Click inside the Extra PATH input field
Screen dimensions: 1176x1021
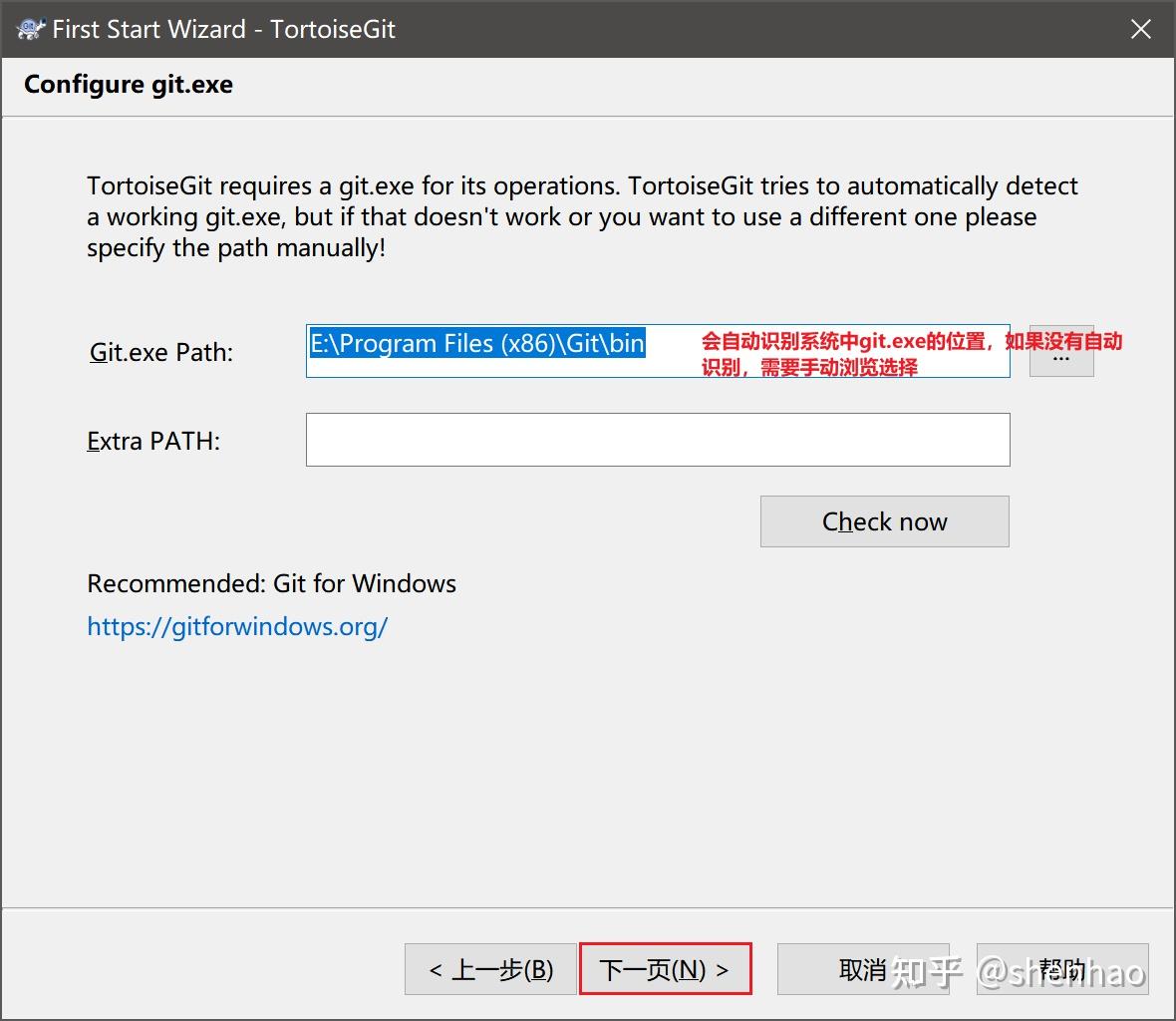[x=657, y=440]
